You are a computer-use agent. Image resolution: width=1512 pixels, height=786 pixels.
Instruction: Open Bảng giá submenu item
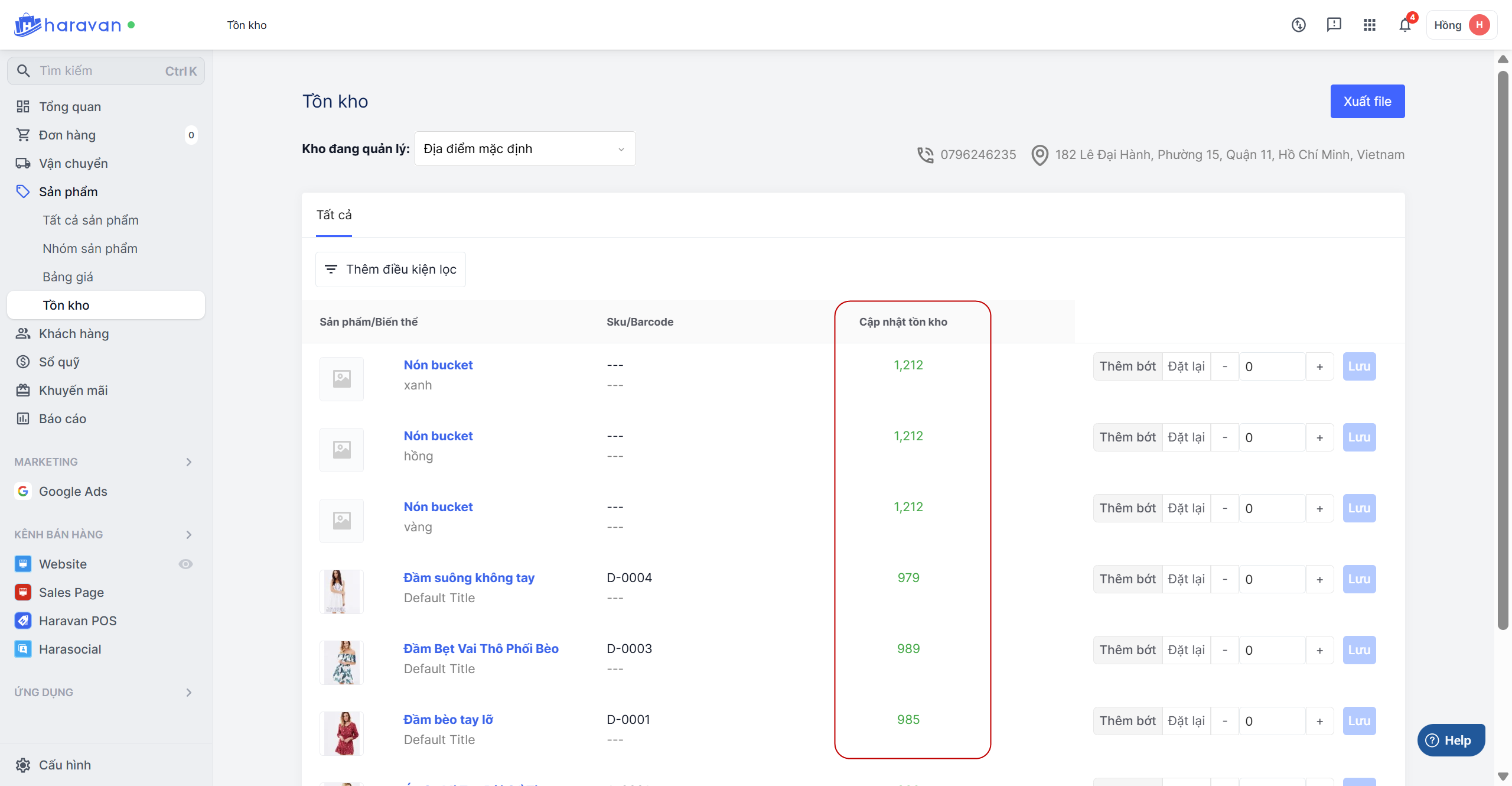pyautogui.click(x=68, y=277)
